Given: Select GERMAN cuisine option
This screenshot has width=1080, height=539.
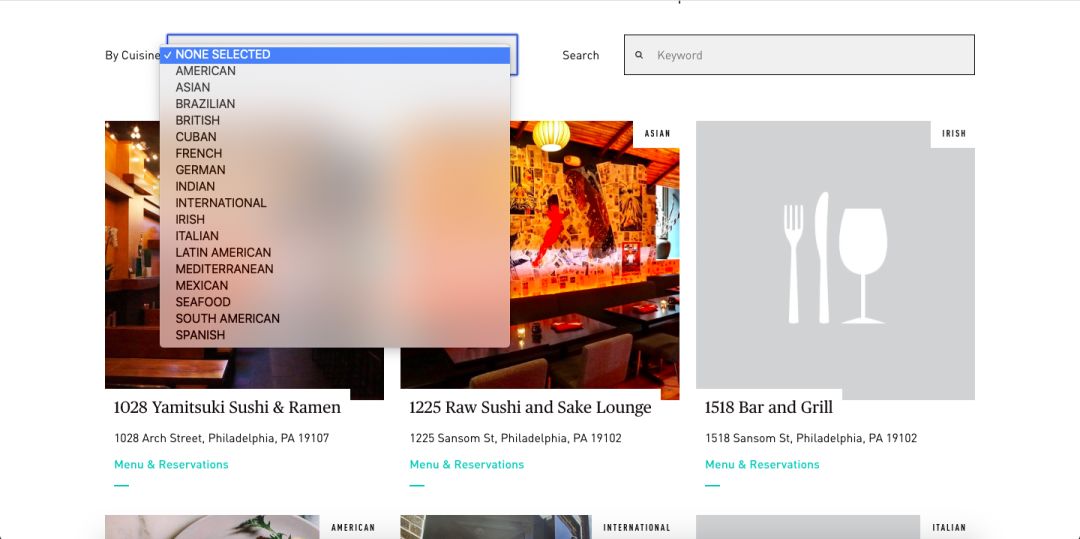Looking at the screenshot, I should click(x=335, y=170).
